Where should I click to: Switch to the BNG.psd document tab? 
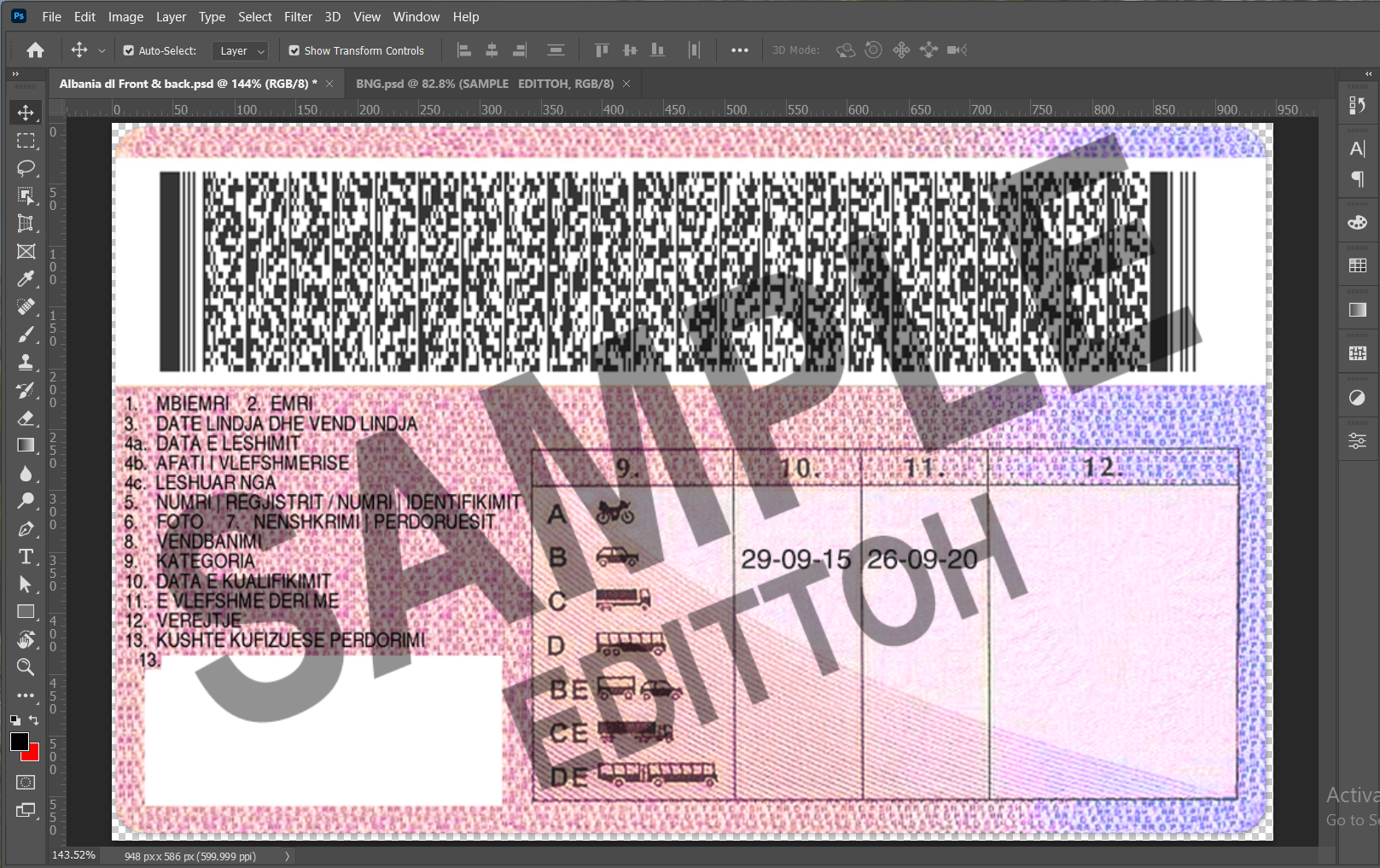[485, 84]
